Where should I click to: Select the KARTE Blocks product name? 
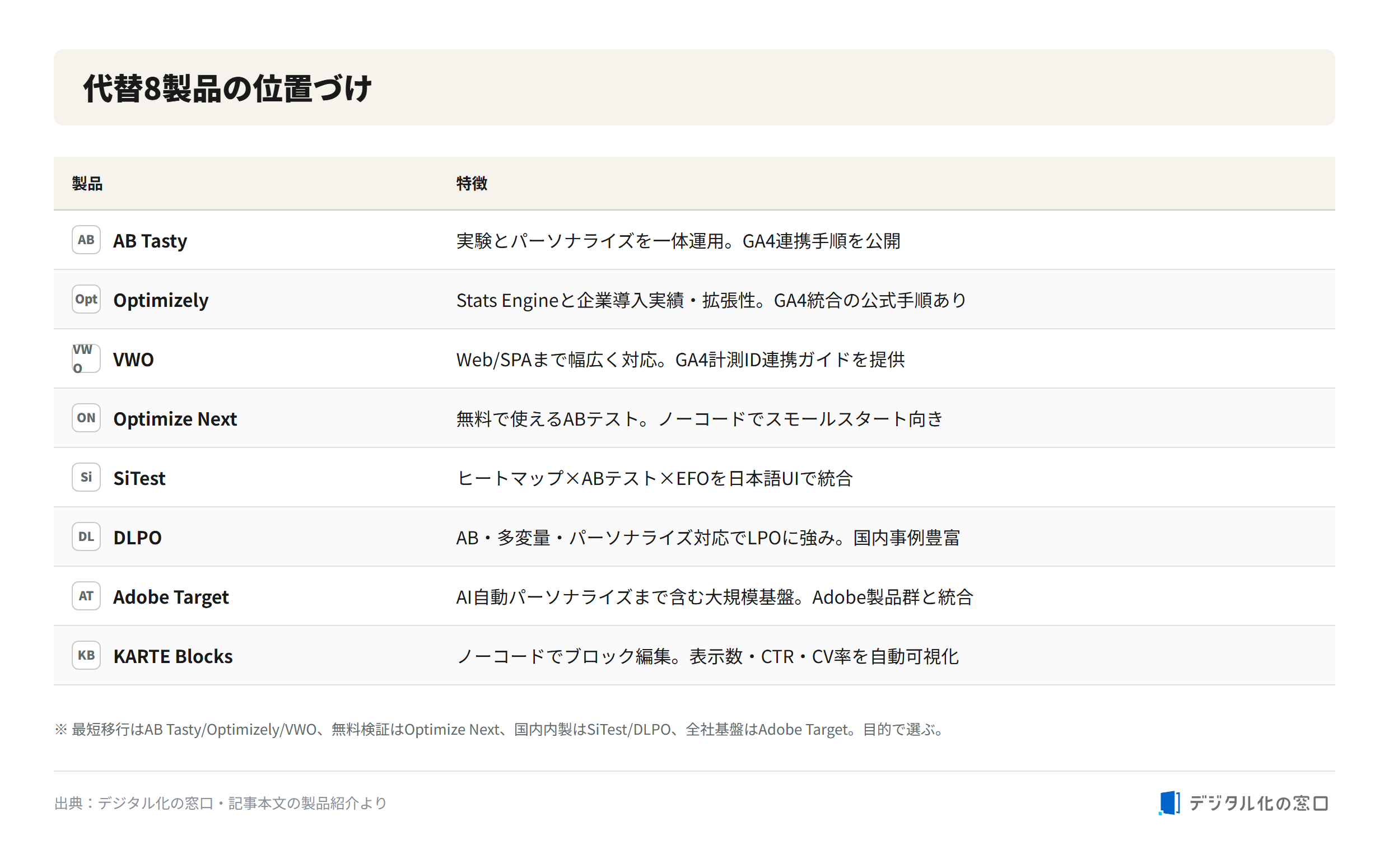pos(173,656)
